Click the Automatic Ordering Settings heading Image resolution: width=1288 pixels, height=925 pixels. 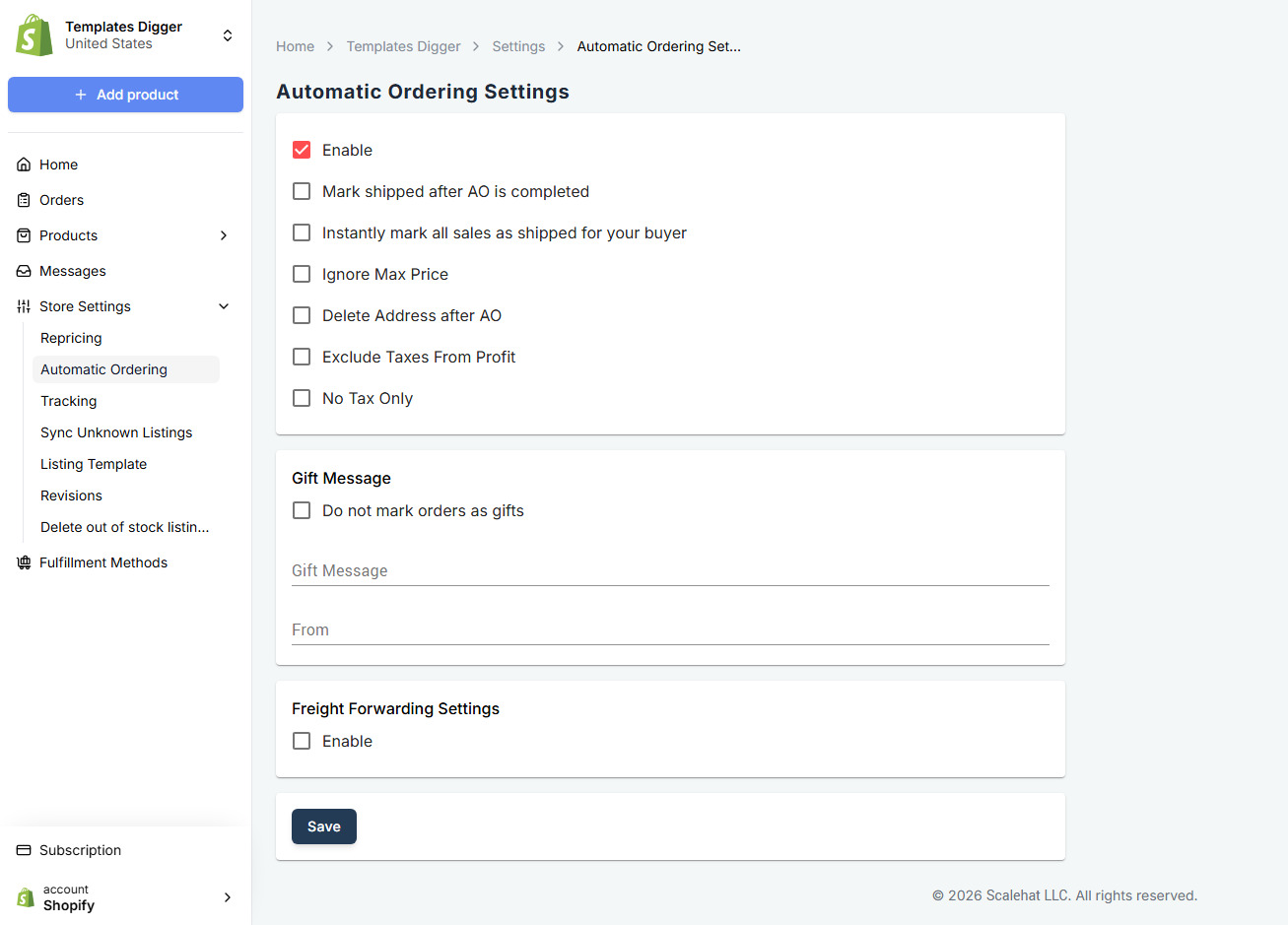pyautogui.click(x=423, y=92)
